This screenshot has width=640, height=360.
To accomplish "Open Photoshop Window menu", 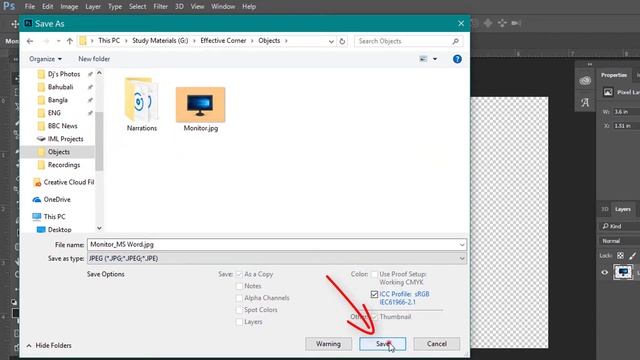I will coord(223,7).
